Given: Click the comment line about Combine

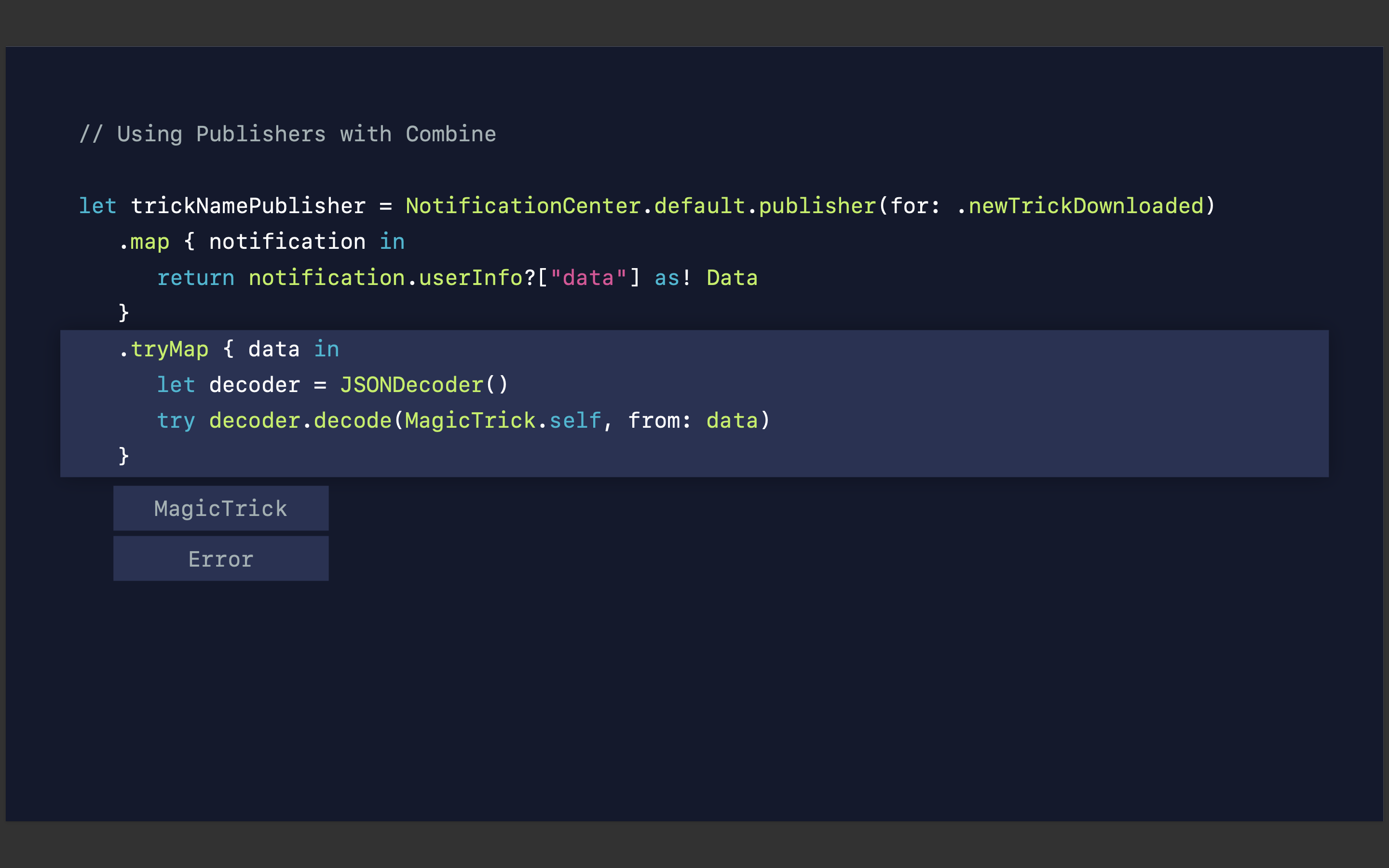Looking at the screenshot, I should (x=287, y=135).
